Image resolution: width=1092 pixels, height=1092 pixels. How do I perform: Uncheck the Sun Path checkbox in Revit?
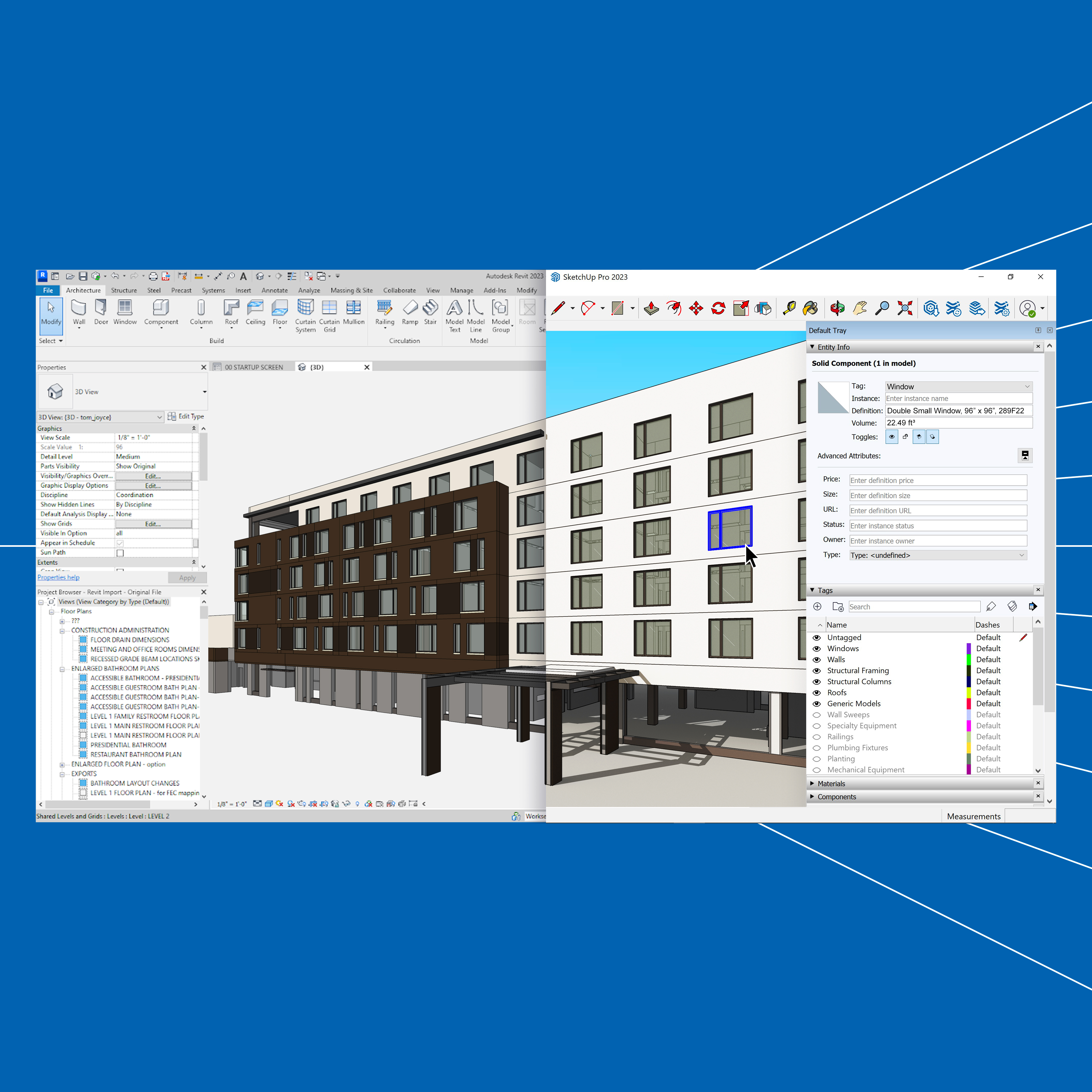point(120,553)
